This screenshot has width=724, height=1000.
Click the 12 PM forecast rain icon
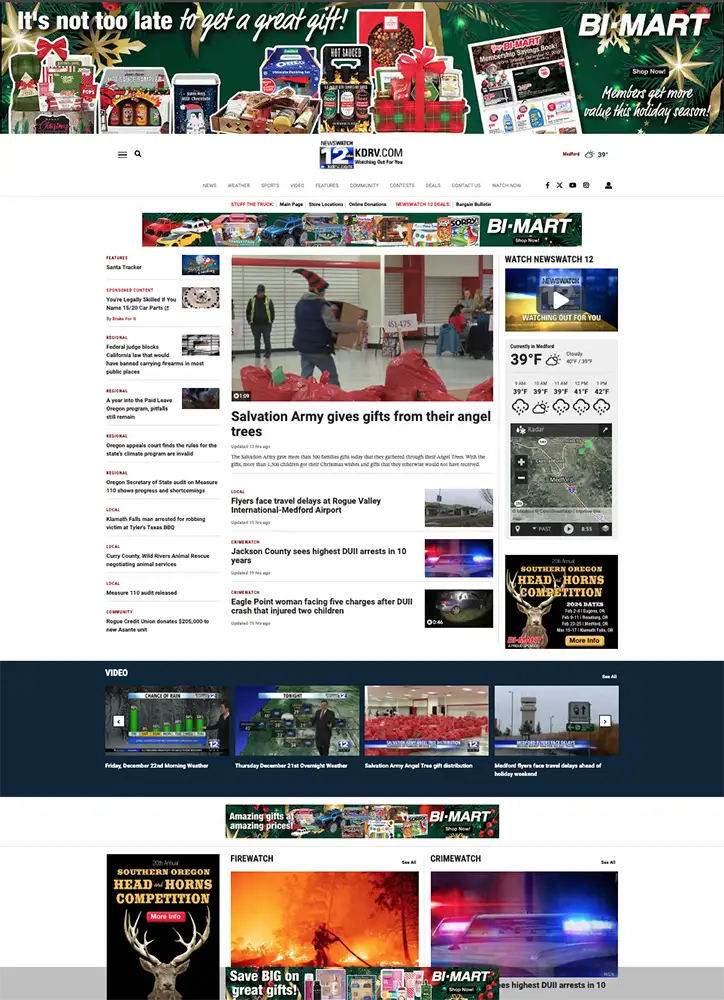pos(581,406)
